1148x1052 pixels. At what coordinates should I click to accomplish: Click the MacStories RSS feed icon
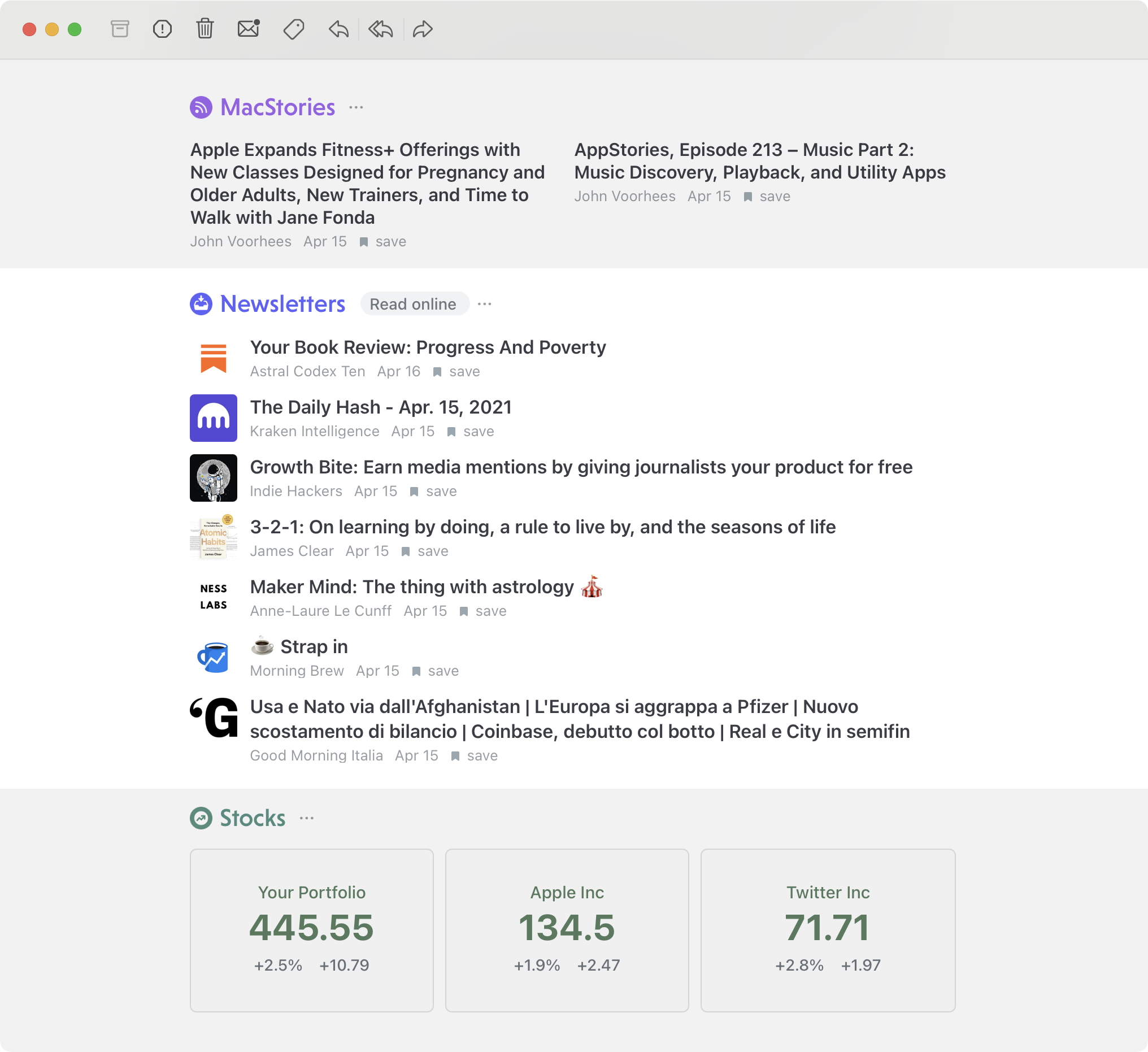(x=201, y=107)
